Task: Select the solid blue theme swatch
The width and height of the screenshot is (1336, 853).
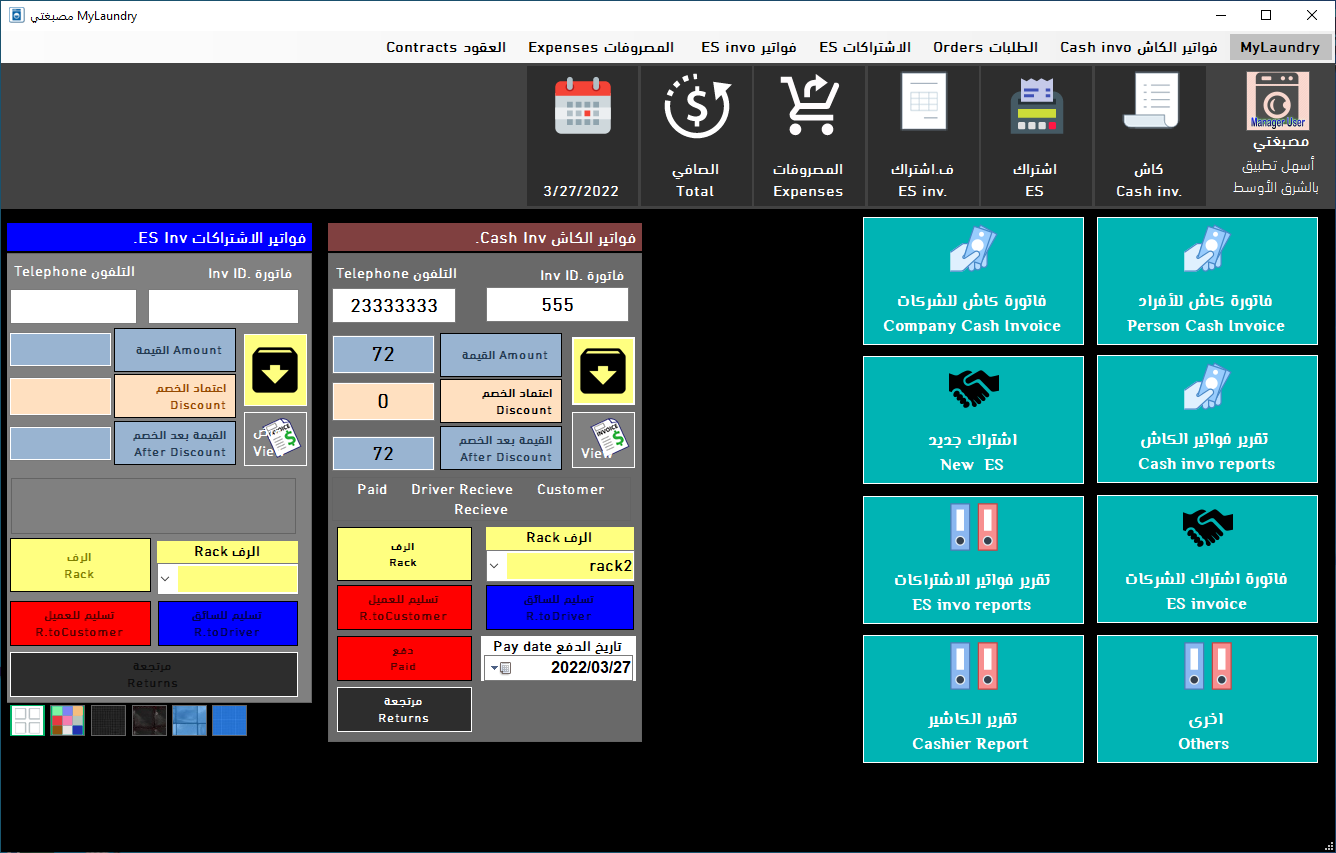Action: 229,720
